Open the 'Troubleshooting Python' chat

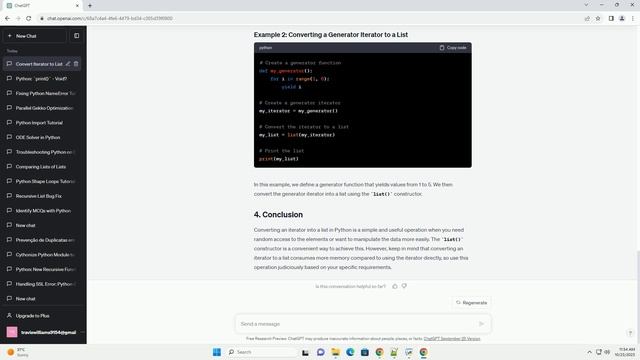click(x=42, y=152)
